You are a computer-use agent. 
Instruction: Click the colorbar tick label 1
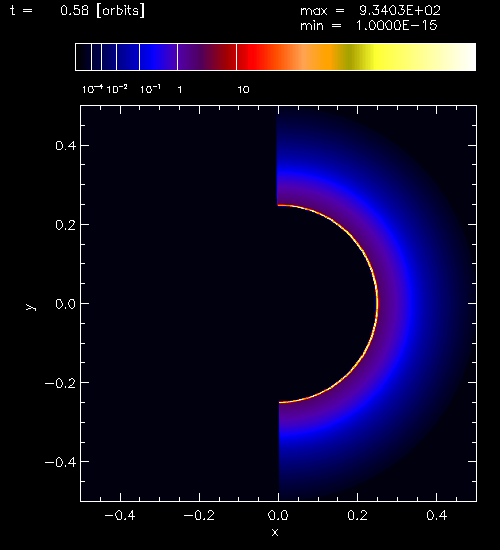180,90
